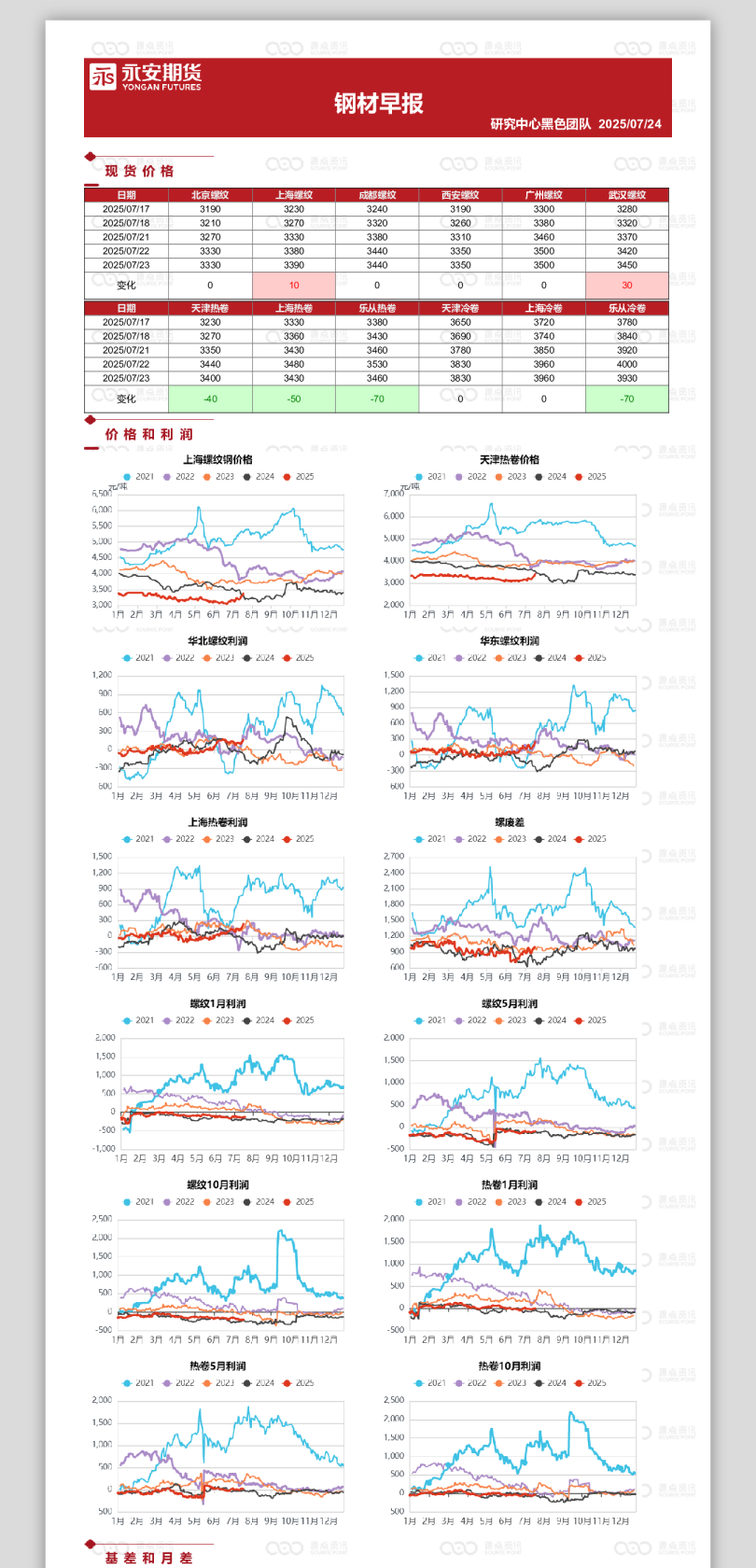Click the 天津冷卷 price 3650 on 2025/07/17
Image resolution: width=756 pixels, height=1568 pixels.
[x=460, y=322]
